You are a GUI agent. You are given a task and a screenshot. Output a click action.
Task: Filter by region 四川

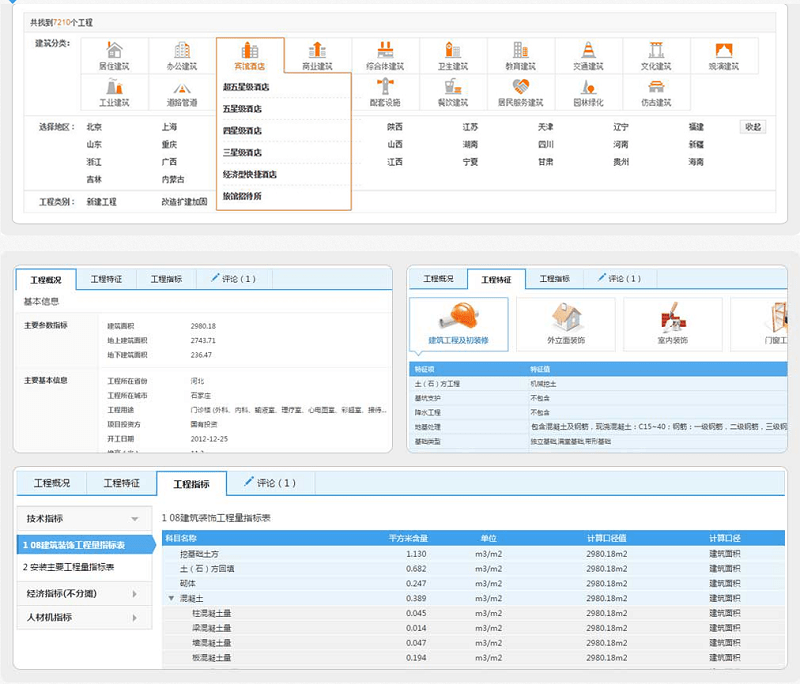point(545,144)
